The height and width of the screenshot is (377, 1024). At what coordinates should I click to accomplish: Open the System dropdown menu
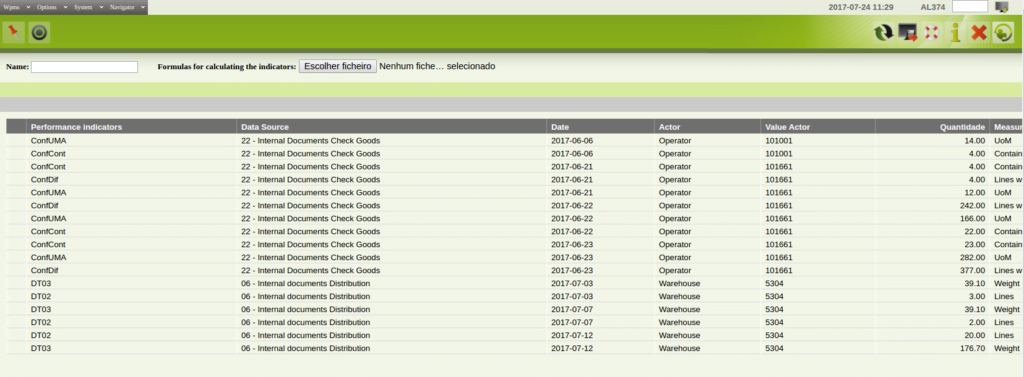click(87, 7)
